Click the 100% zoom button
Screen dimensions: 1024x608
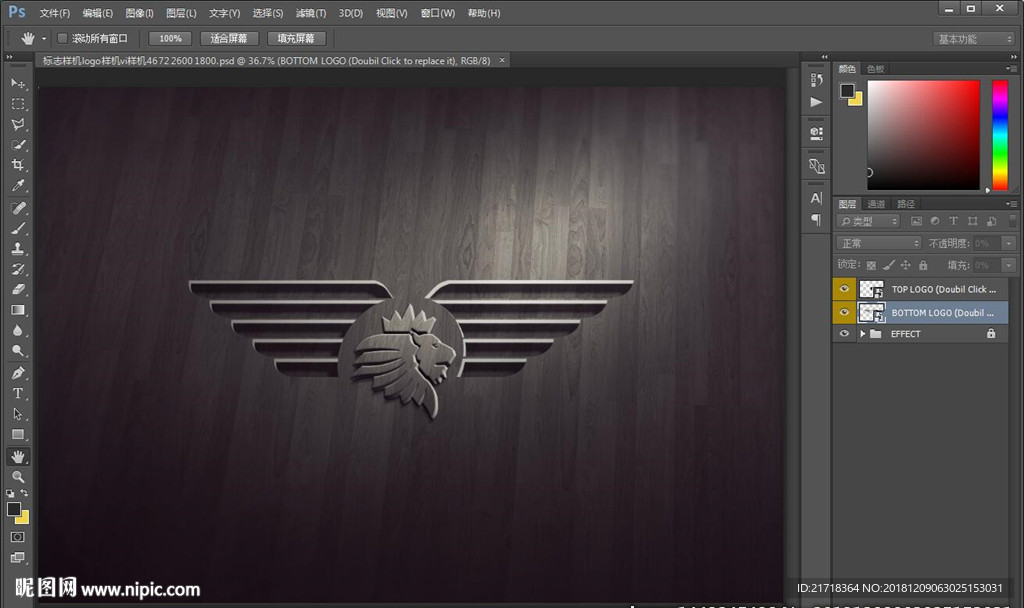pyautogui.click(x=170, y=39)
